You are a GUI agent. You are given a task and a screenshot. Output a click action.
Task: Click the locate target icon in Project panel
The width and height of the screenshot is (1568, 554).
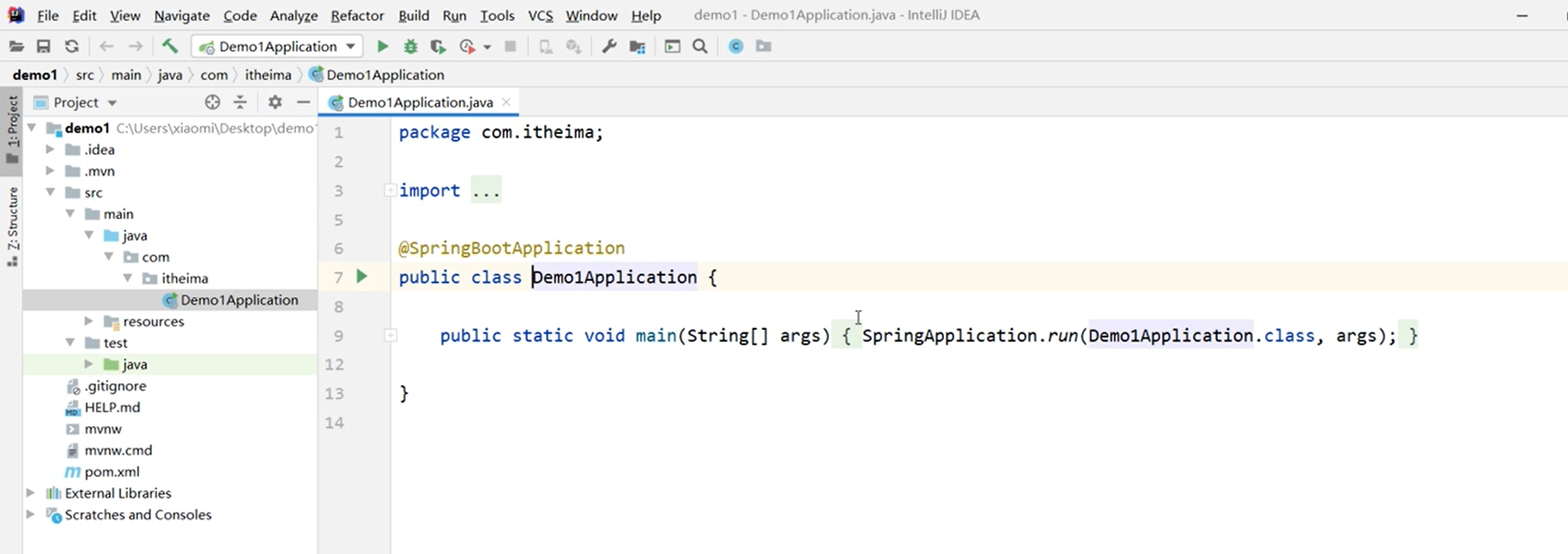(213, 102)
